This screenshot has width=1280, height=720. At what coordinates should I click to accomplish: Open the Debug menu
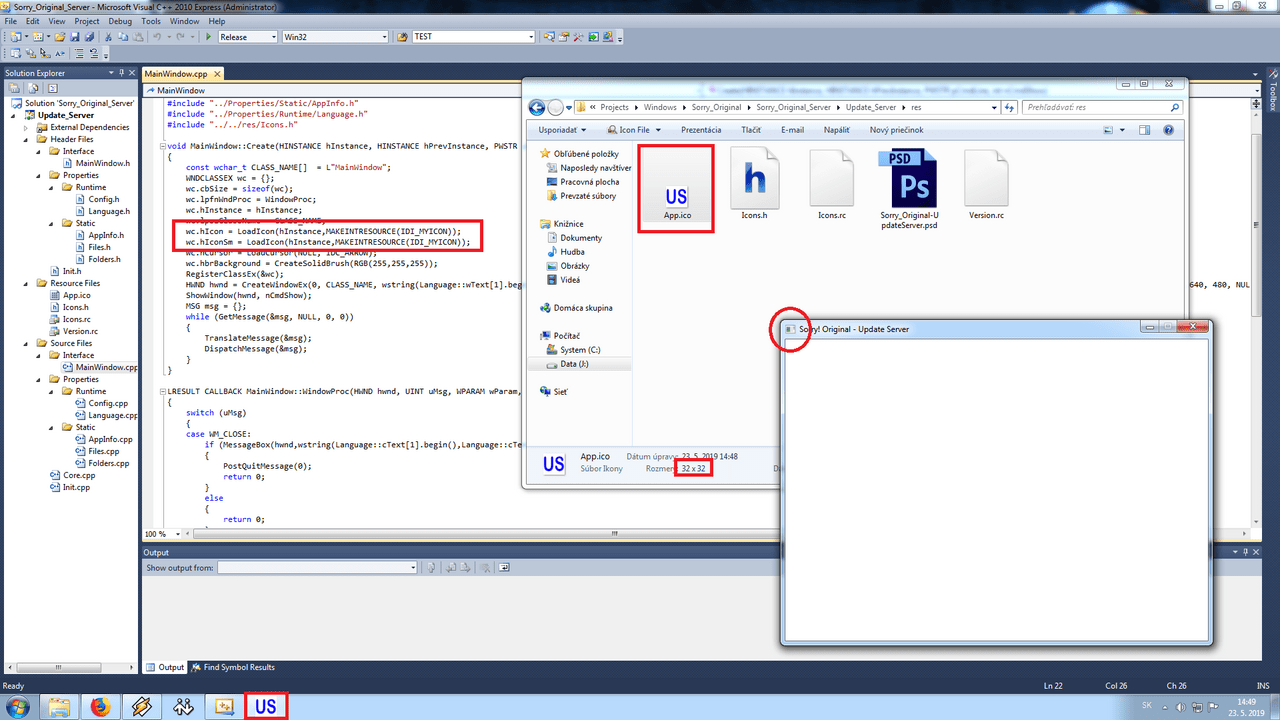click(120, 21)
